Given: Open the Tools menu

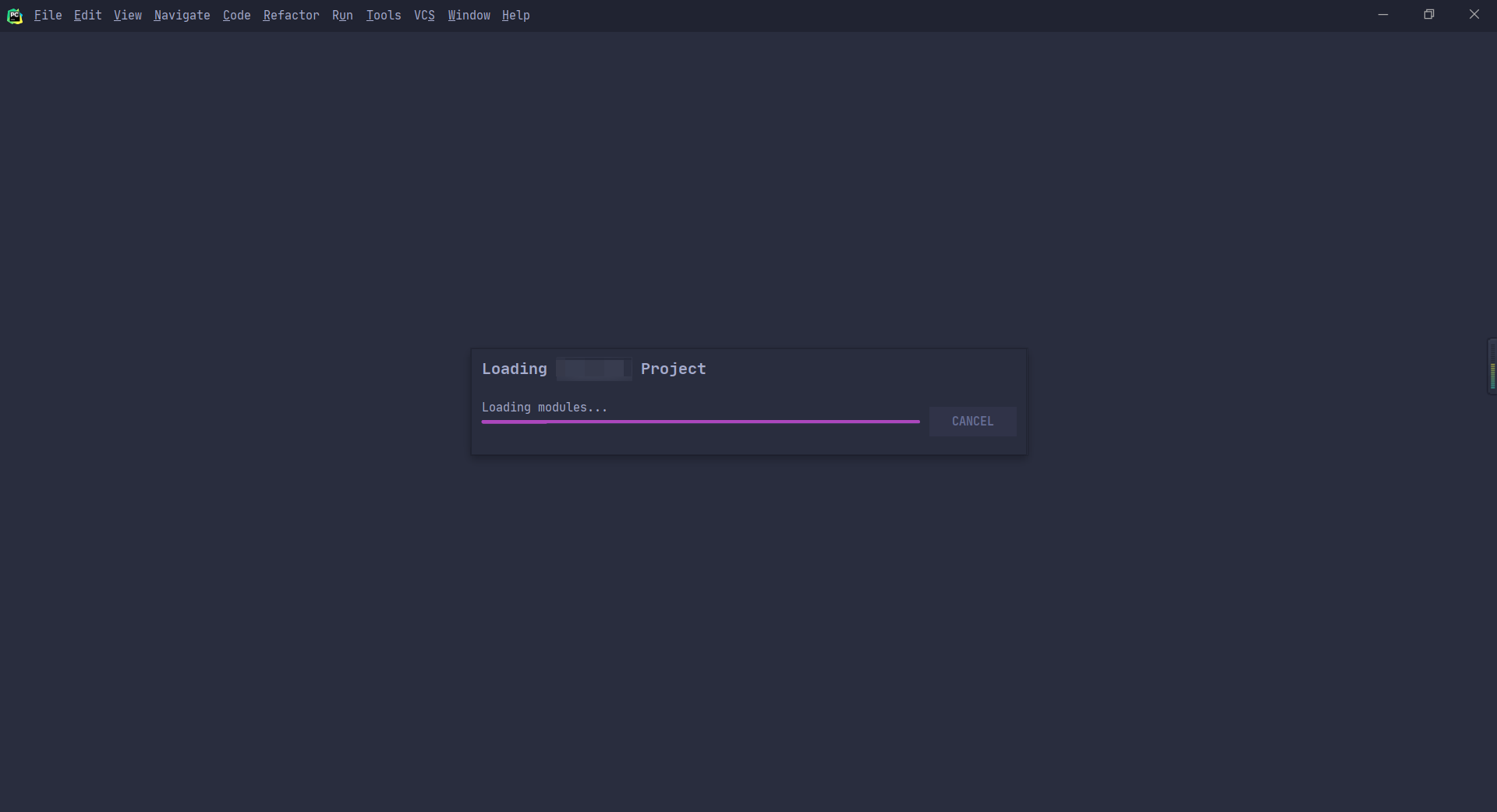Looking at the screenshot, I should pos(383,15).
